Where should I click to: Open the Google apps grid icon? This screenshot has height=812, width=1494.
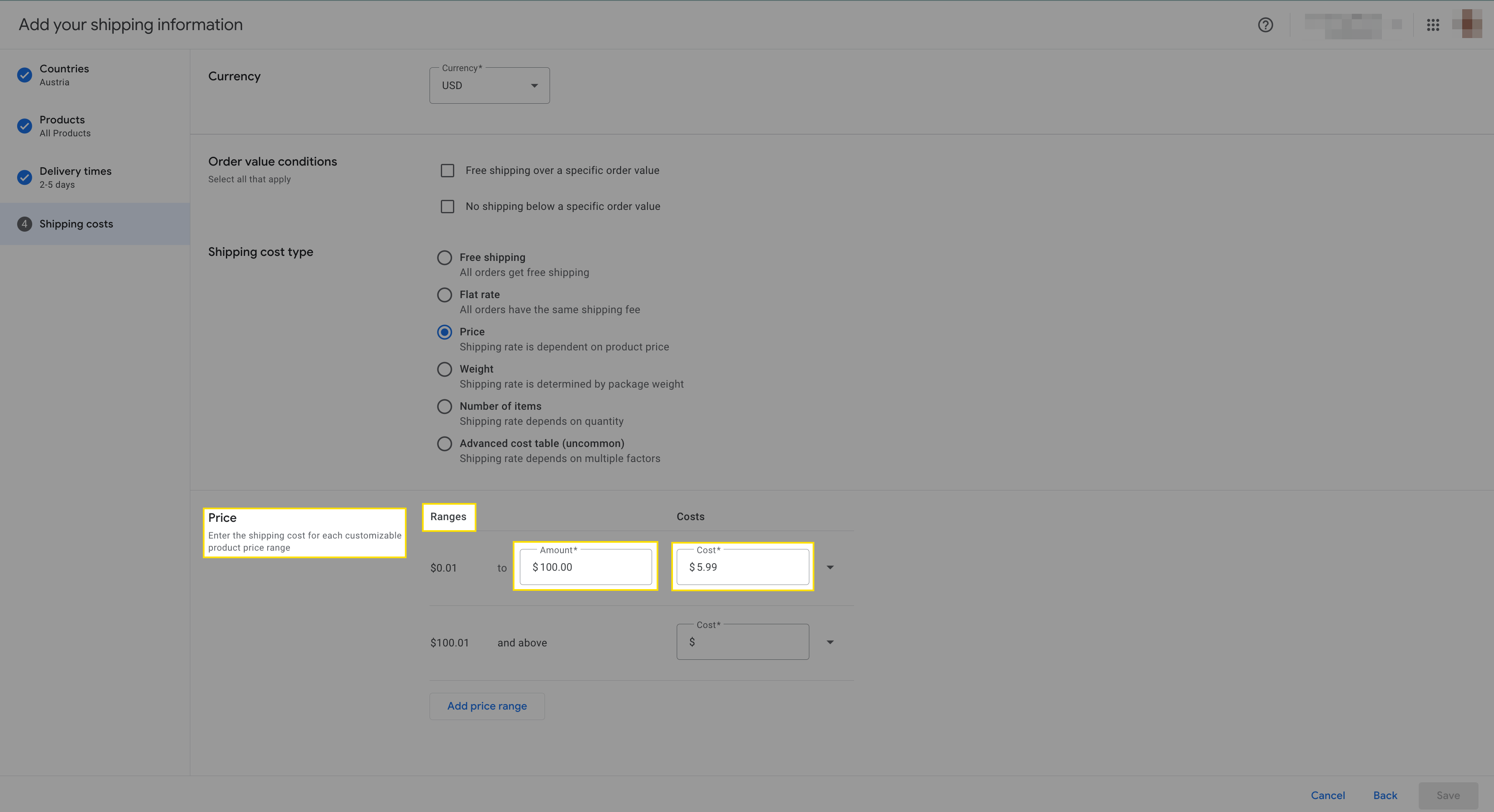click(x=1433, y=25)
